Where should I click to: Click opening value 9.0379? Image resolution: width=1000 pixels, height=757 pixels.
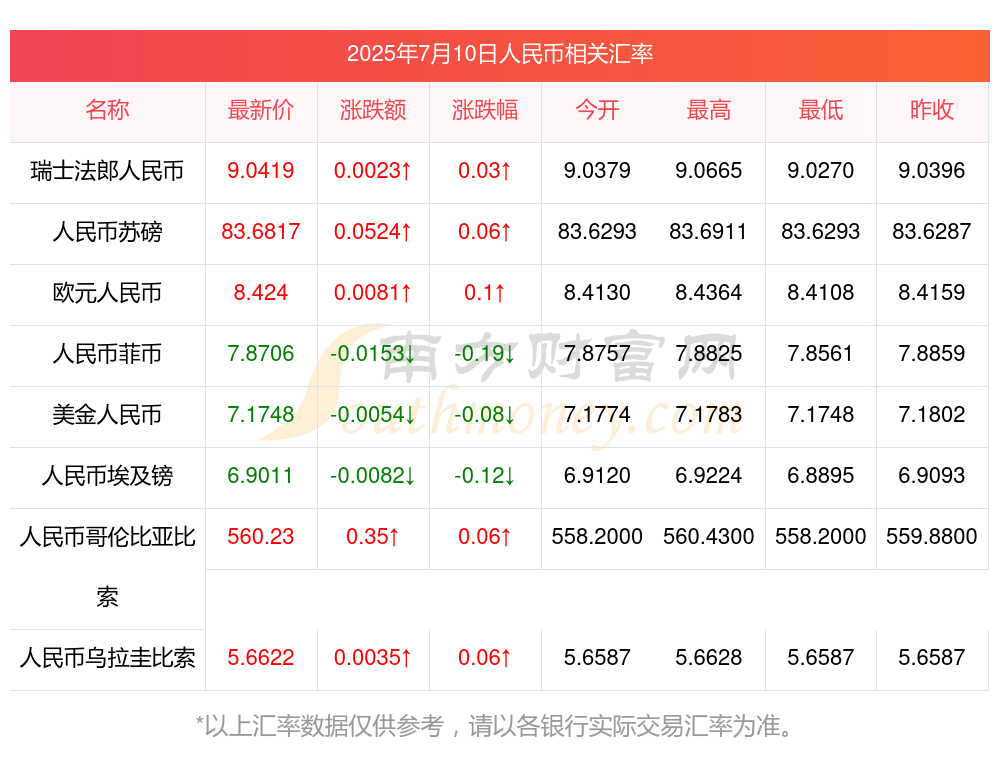click(597, 171)
